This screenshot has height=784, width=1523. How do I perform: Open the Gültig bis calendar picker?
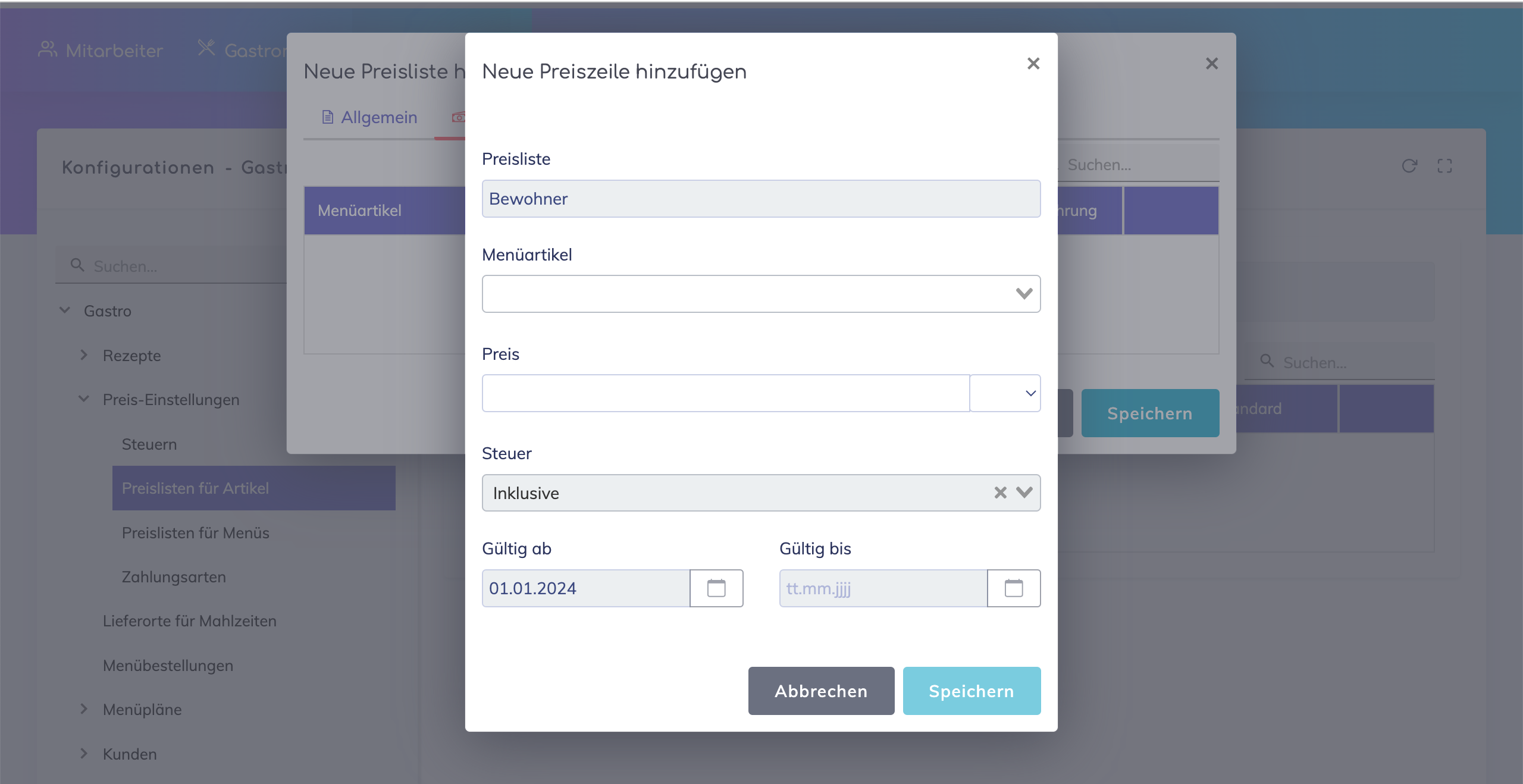pos(1014,588)
